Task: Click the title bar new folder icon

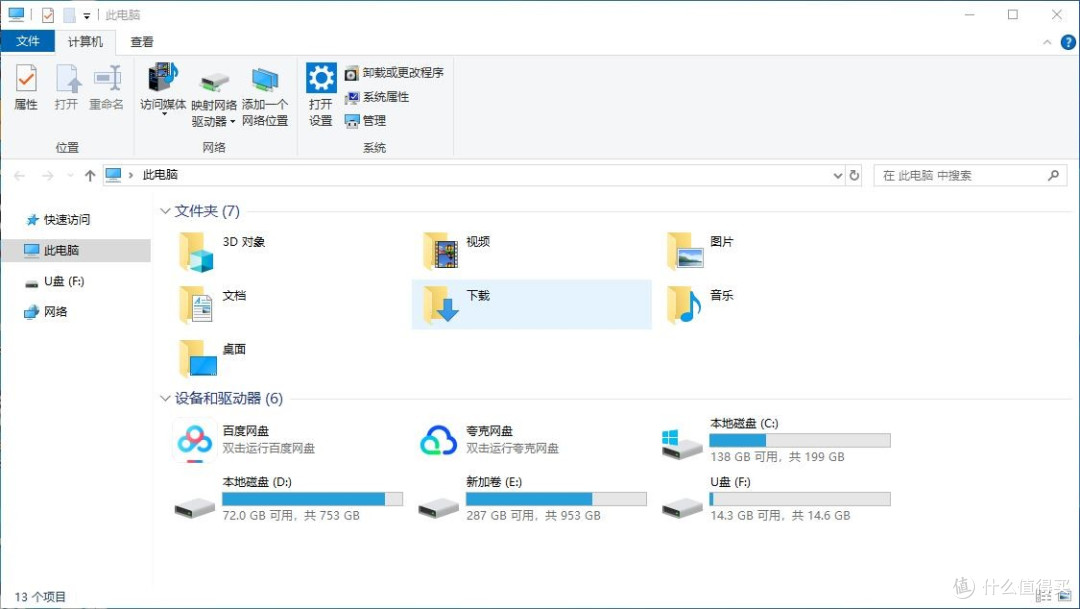Action: click(x=69, y=14)
